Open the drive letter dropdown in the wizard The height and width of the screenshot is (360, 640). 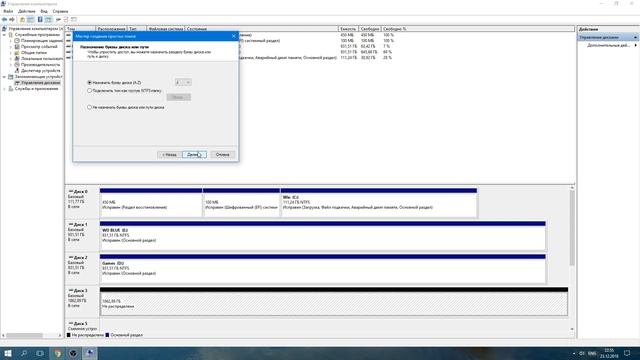point(183,82)
